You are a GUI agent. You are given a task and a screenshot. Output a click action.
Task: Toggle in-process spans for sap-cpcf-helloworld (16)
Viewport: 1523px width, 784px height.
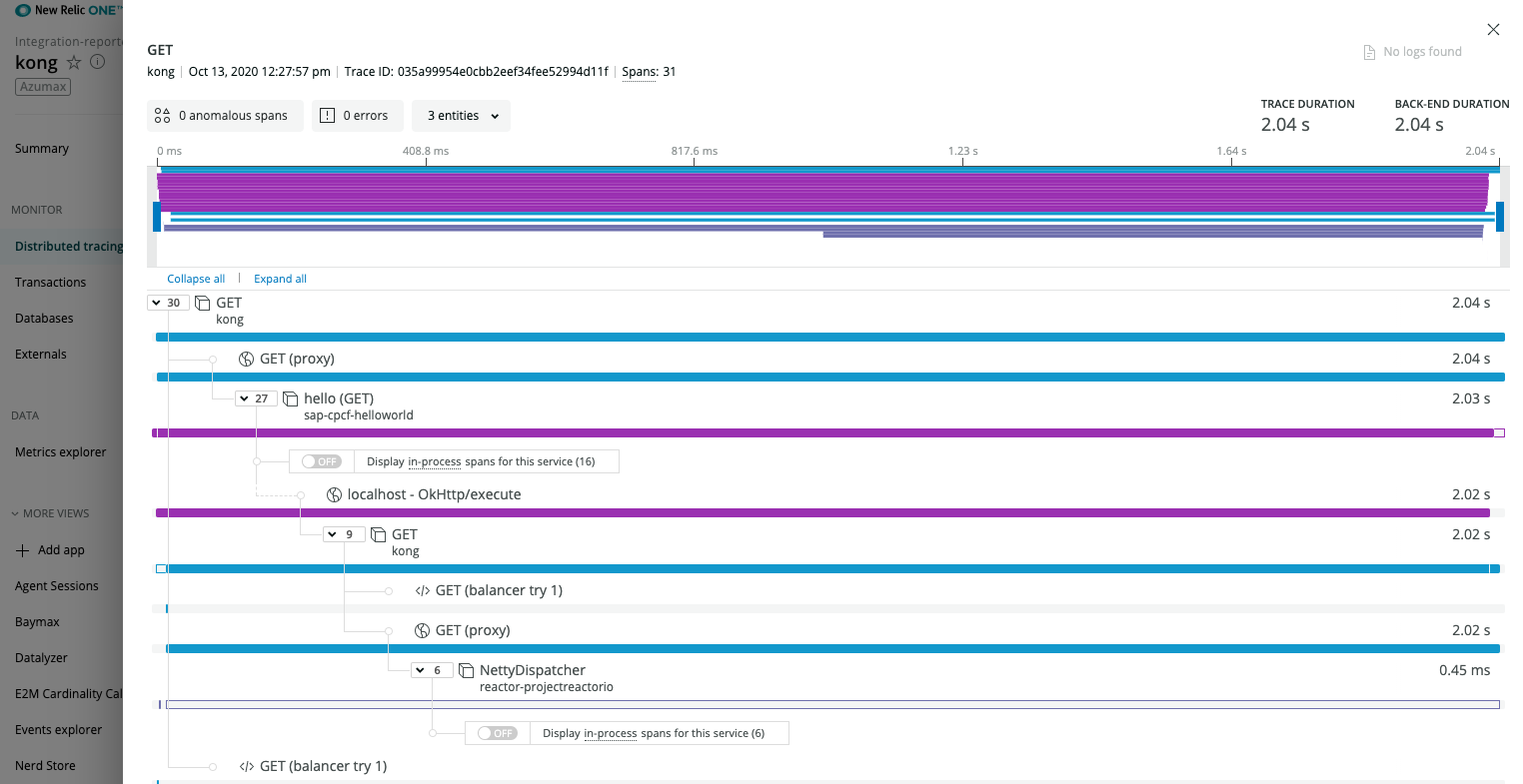[322, 461]
